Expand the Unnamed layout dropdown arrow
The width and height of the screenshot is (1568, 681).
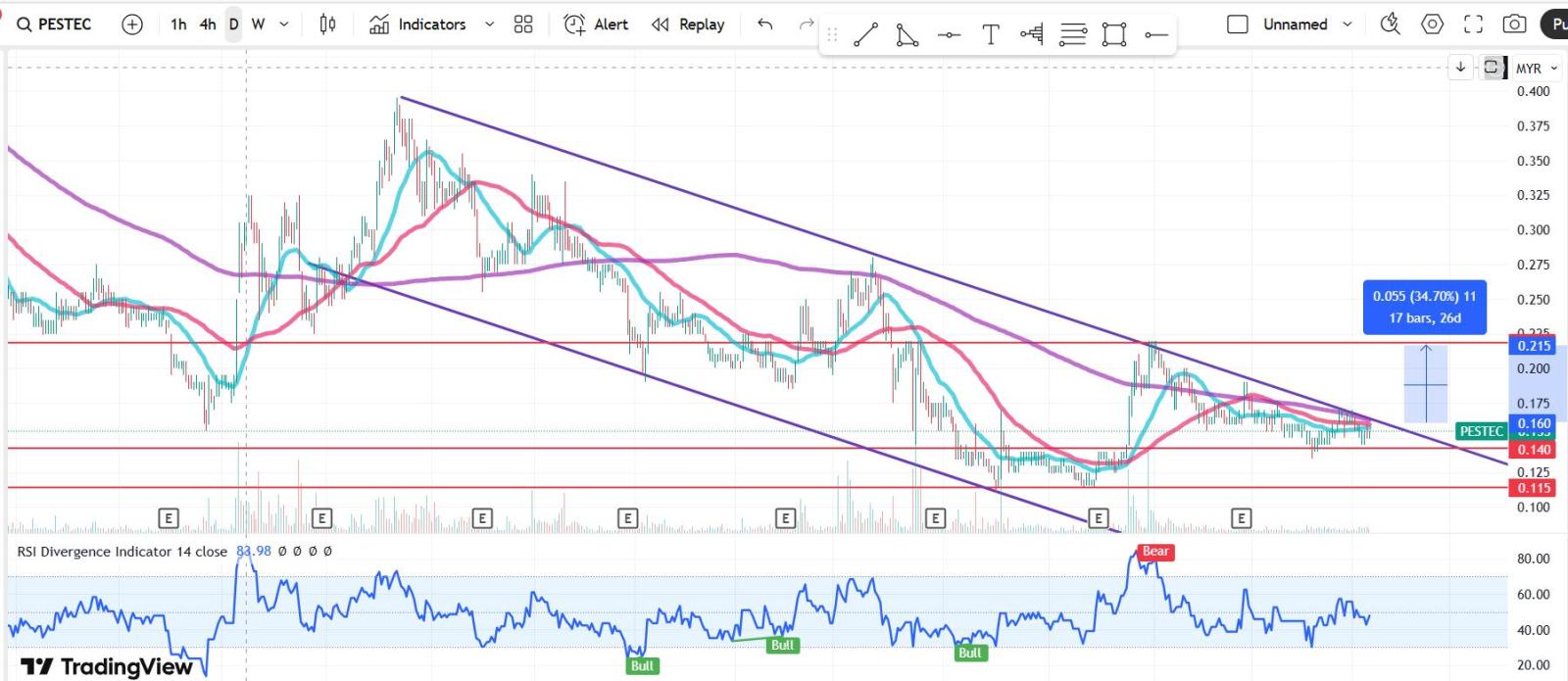point(1347,24)
